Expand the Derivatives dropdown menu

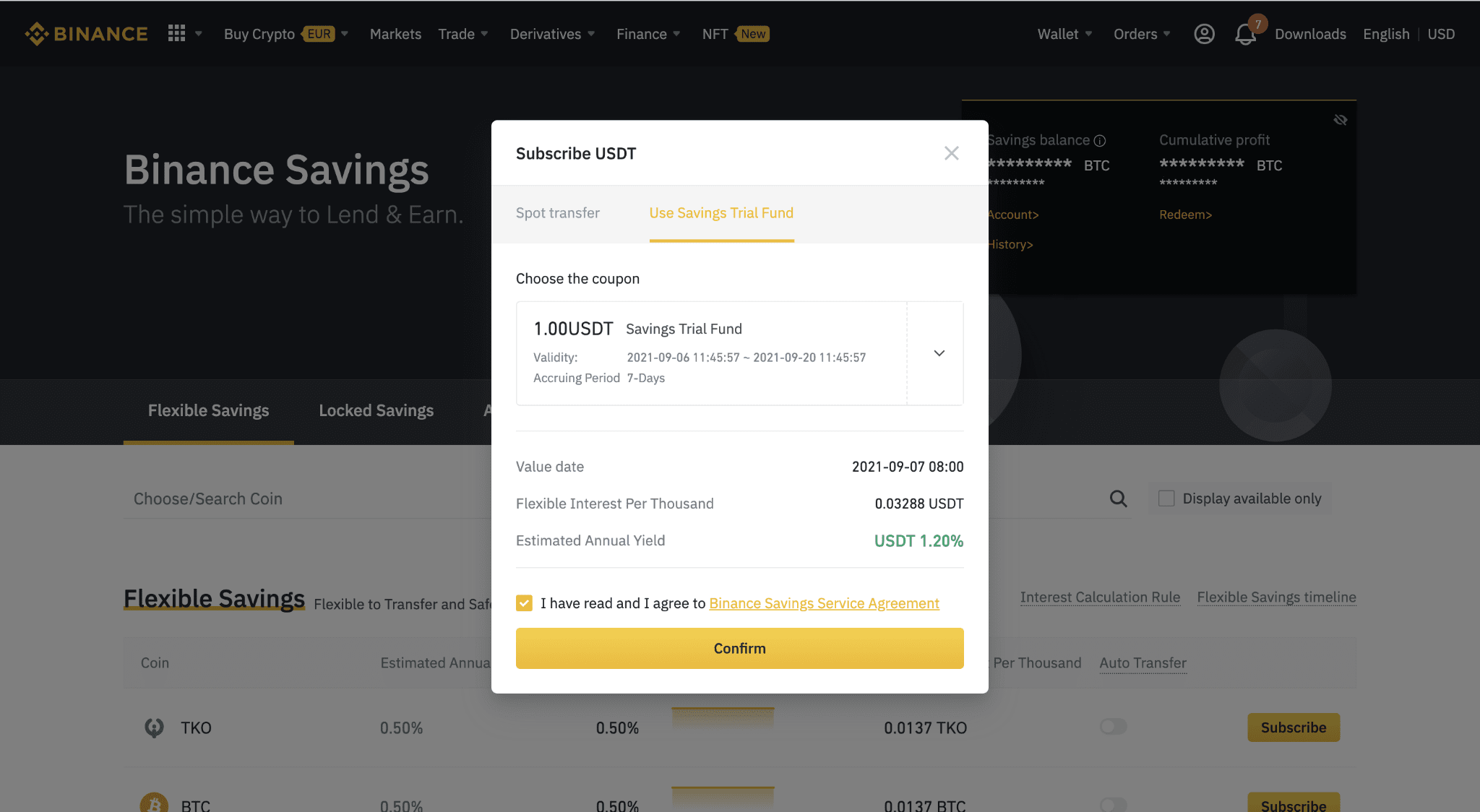coord(552,34)
